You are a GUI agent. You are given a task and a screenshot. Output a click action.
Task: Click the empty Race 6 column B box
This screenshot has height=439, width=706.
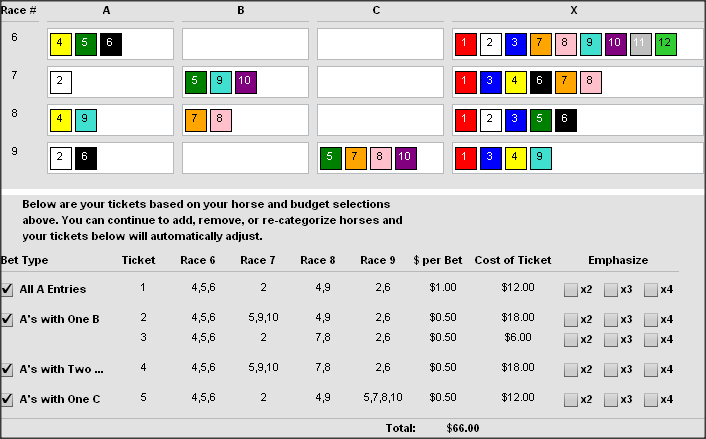click(x=245, y=44)
